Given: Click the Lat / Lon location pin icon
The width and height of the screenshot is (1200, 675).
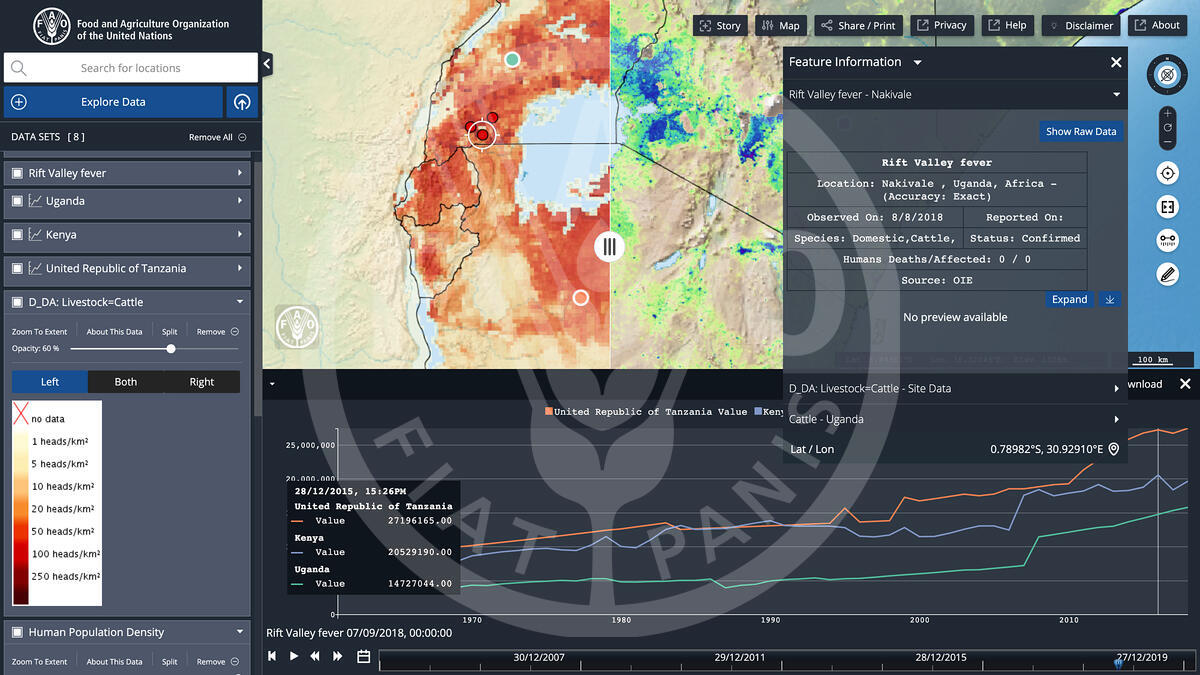Looking at the screenshot, I should (1113, 450).
